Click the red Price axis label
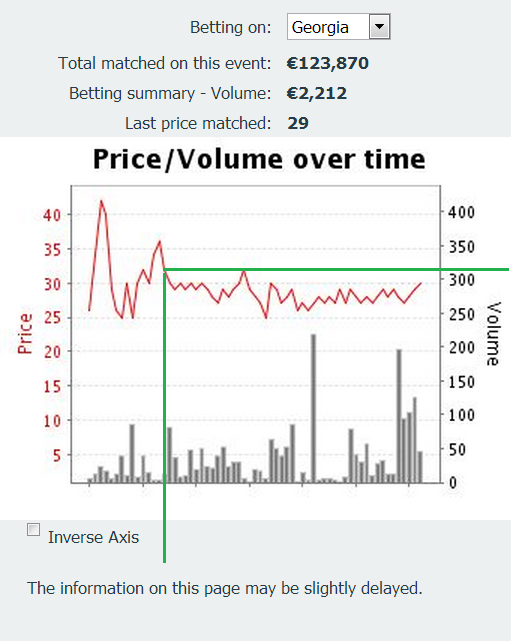The height and width of the screenshot is (641, 511). pos(25,334)
